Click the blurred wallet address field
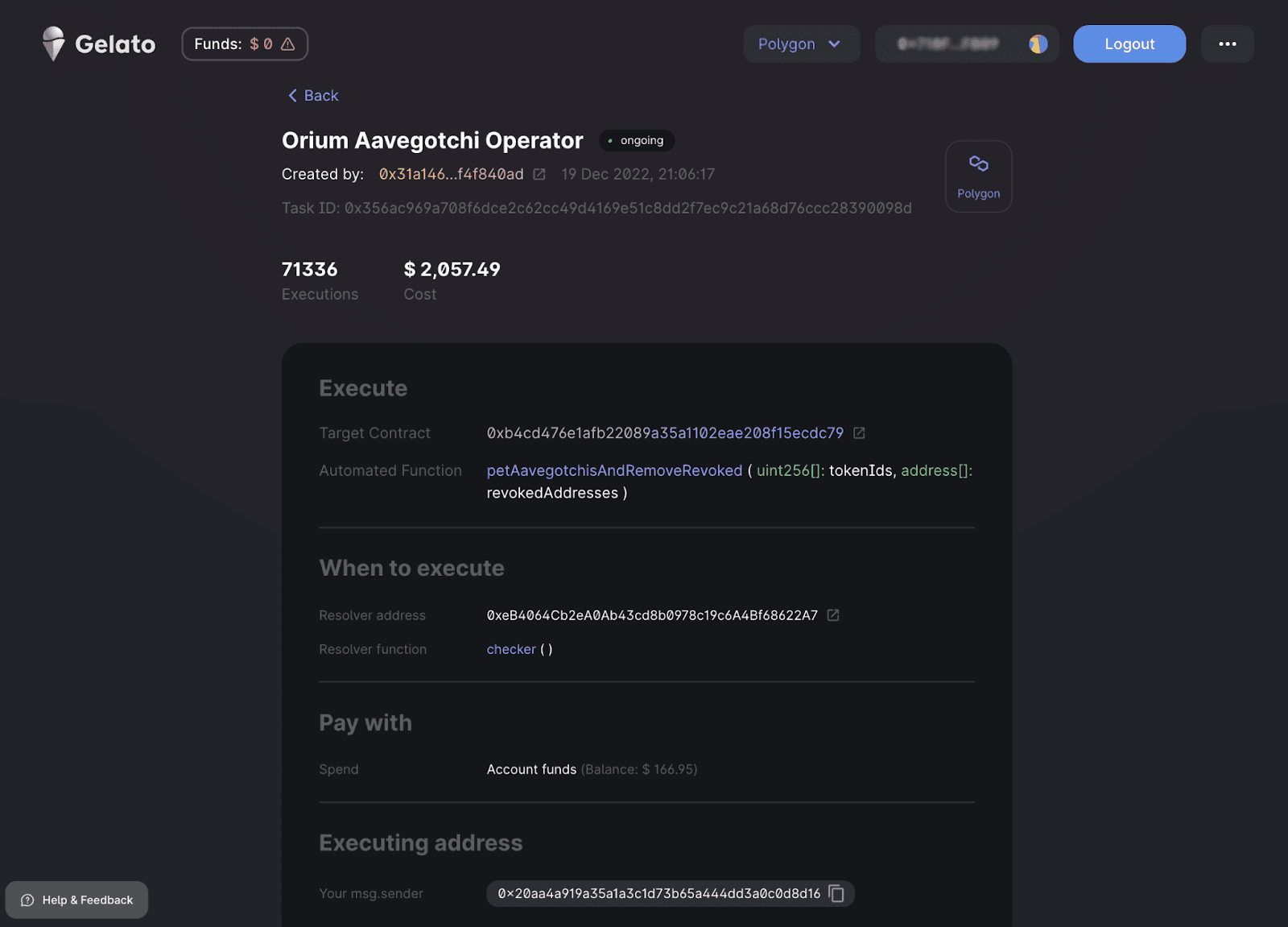 point(966,44)
